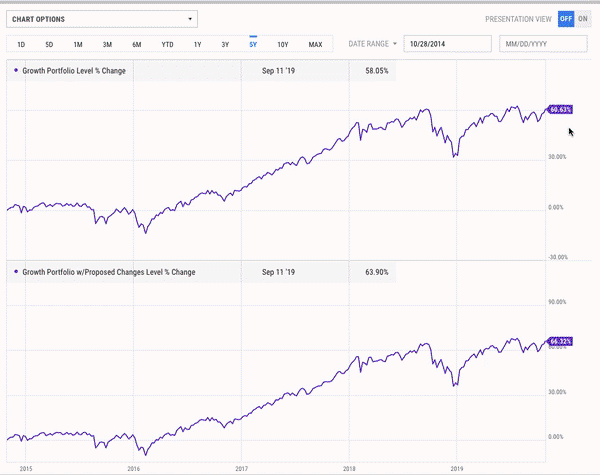Select the 5D time range
The height and width of the screenshot is (475, 600).
49,44
